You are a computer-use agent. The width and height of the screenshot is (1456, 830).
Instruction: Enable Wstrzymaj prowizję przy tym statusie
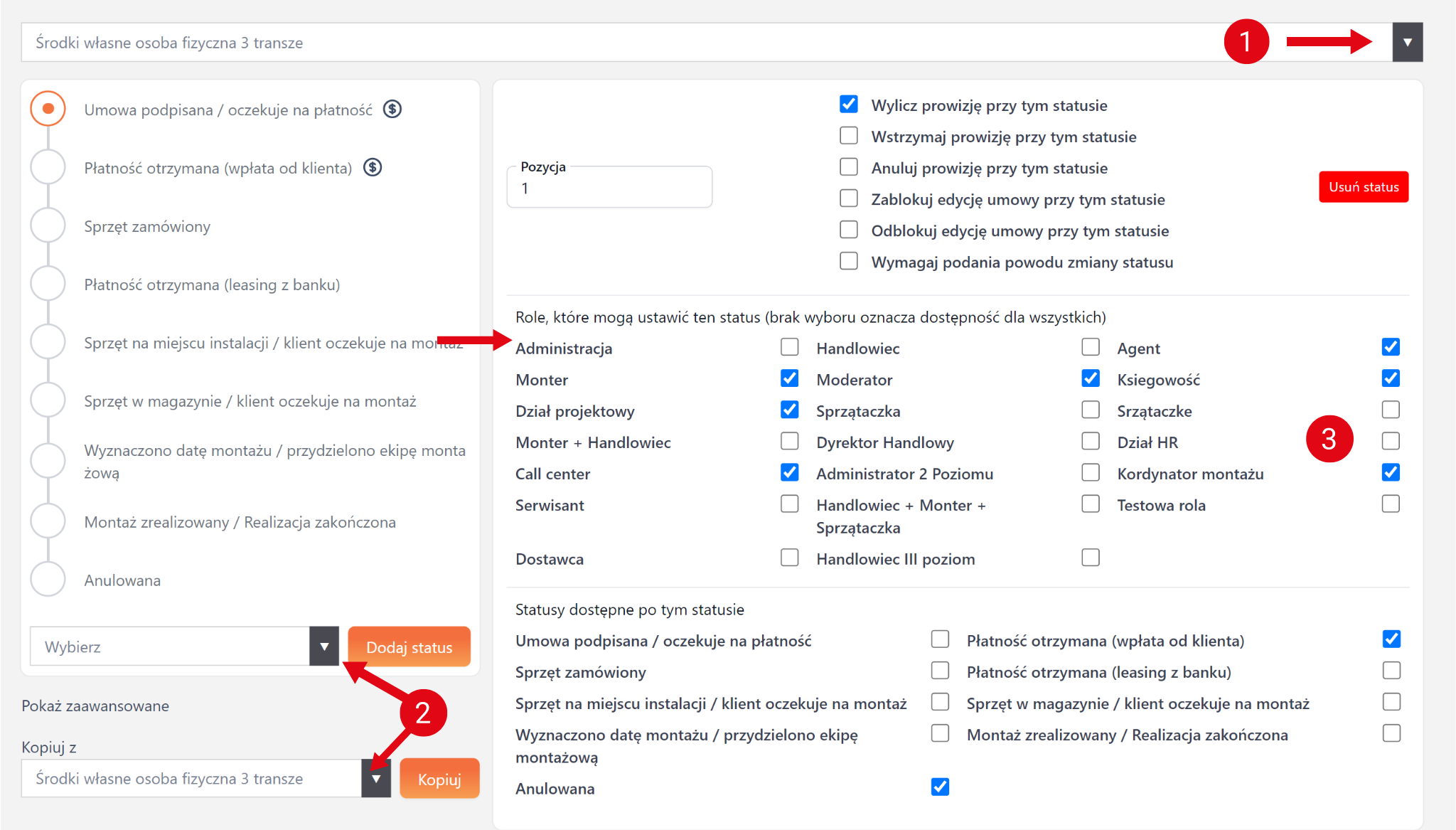coord(849,136)
